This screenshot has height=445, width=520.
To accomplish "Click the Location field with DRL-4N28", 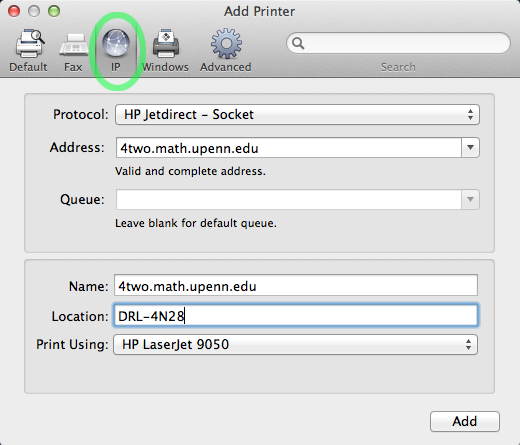I will [296, 315].
